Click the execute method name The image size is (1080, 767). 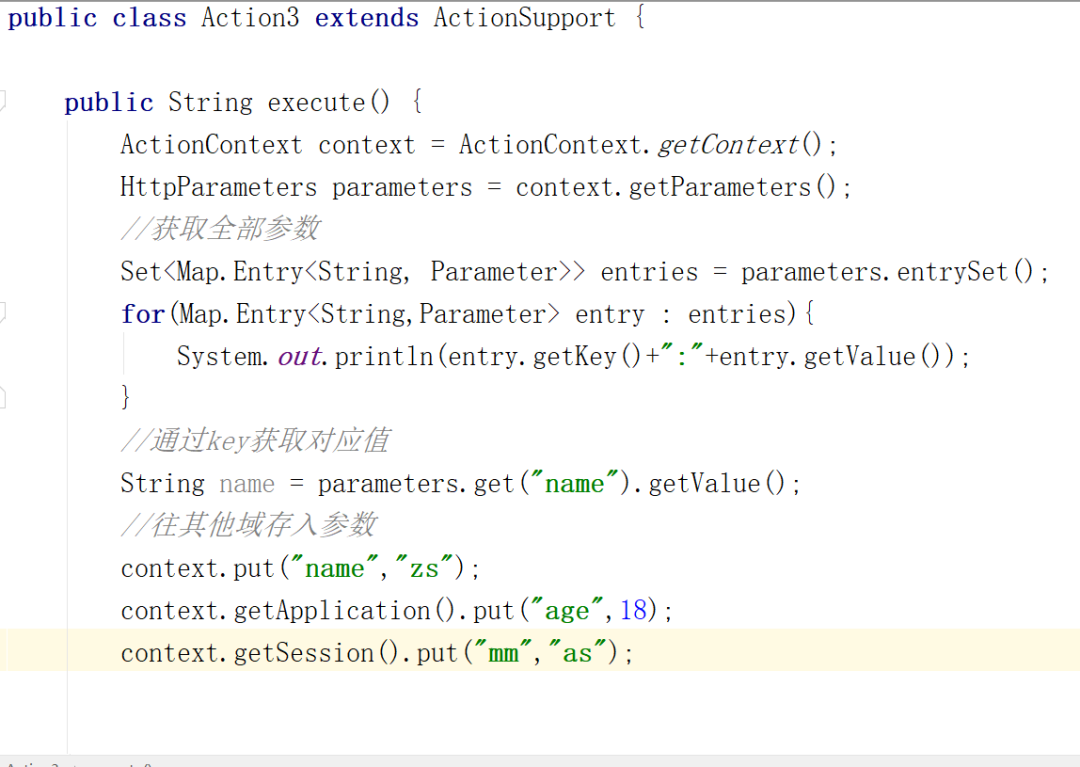[x=316, y=103]
